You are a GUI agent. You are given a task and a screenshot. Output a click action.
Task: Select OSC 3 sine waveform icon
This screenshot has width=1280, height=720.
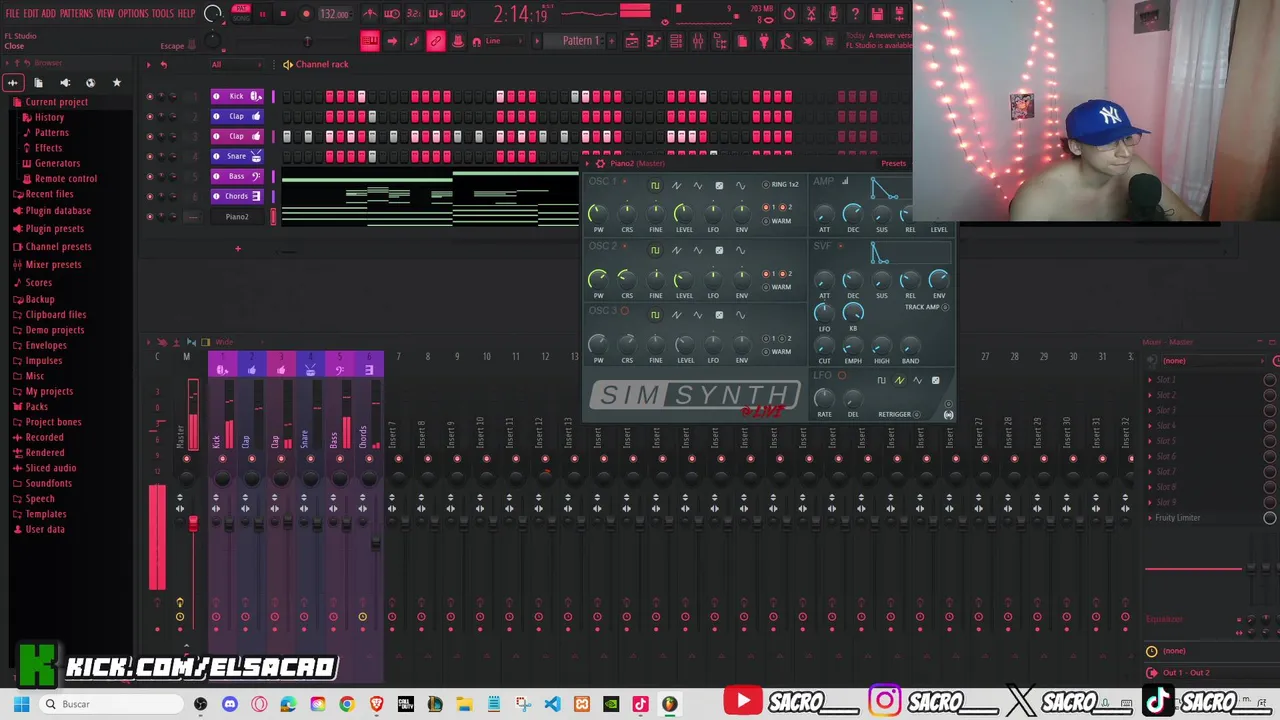[740, 315]
